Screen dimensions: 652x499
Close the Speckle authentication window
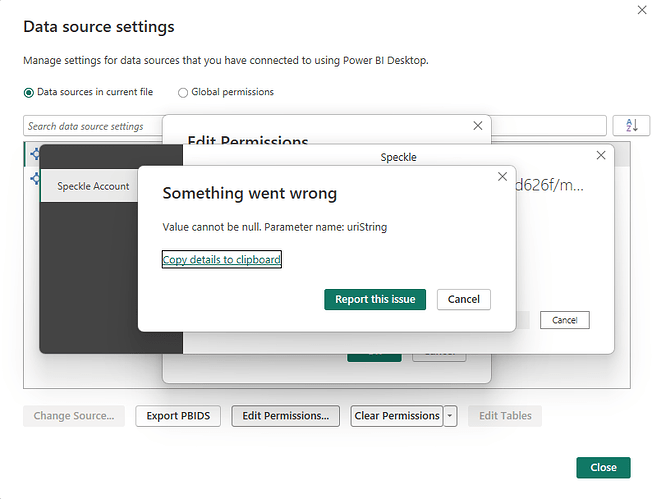(600, 155)
